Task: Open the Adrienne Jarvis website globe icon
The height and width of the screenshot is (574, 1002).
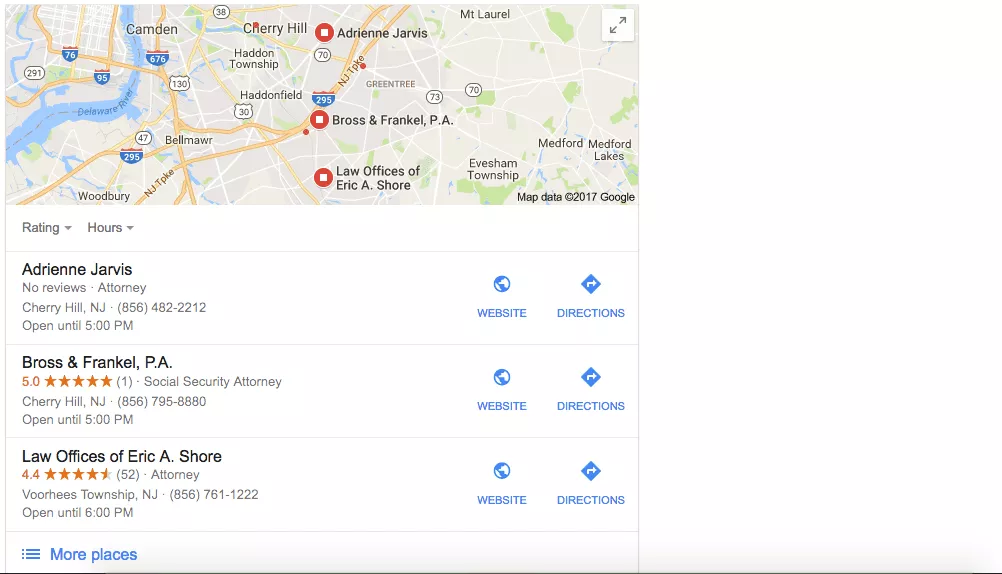Action: (x=502, y=284)
